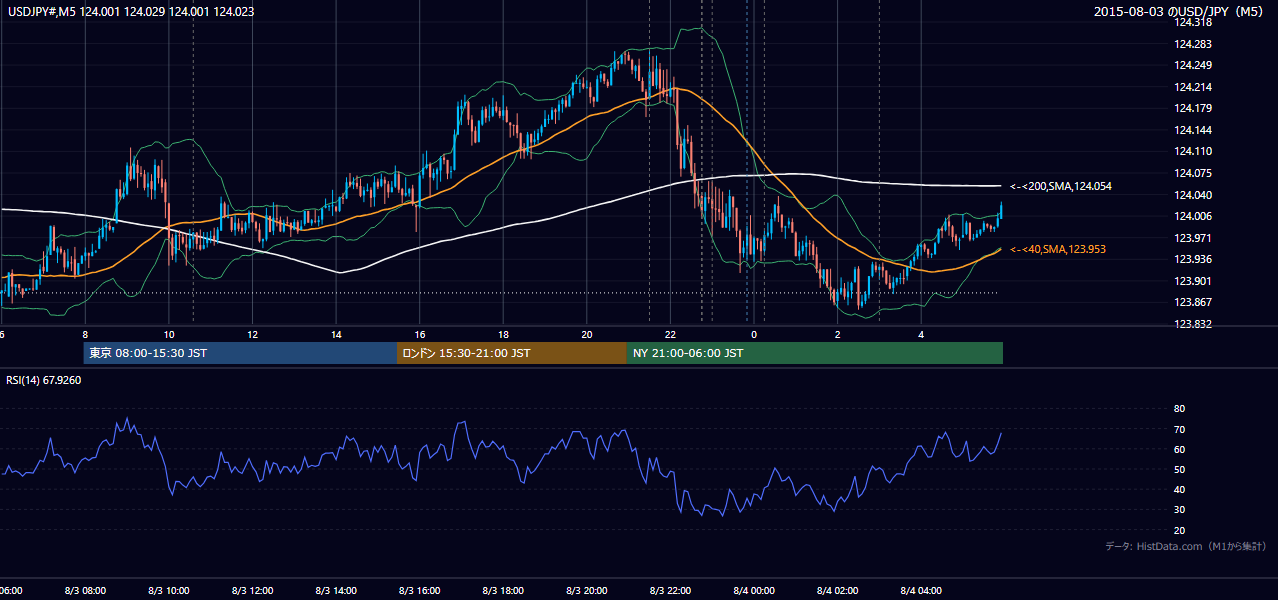Click the 200 SMA 124.054 line label
The width and height of the screenshot is (1278, 600).
point(1061,186)
